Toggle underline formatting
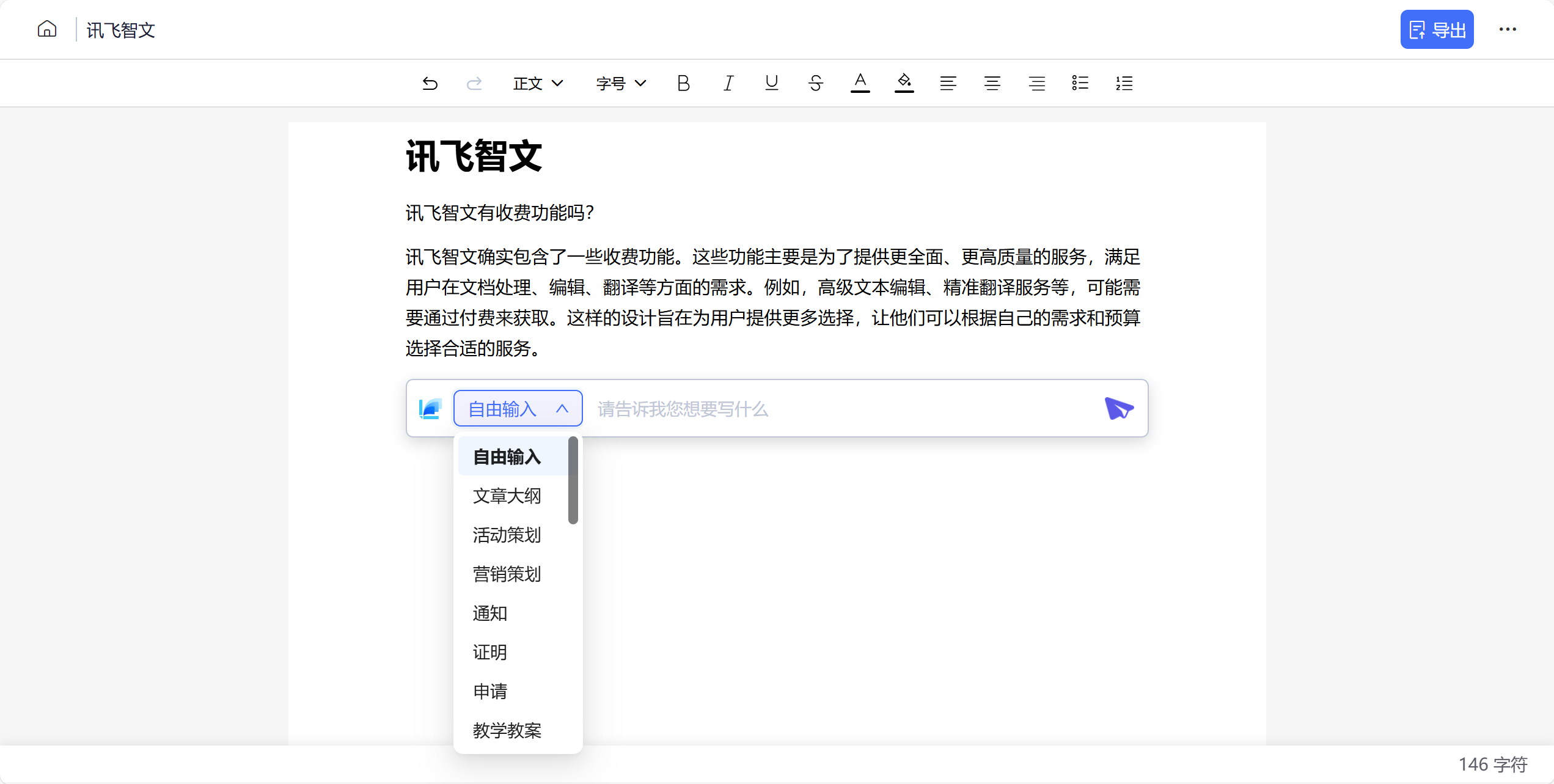This screenshot has width=1554, height=784. click(x=772, y=83)
